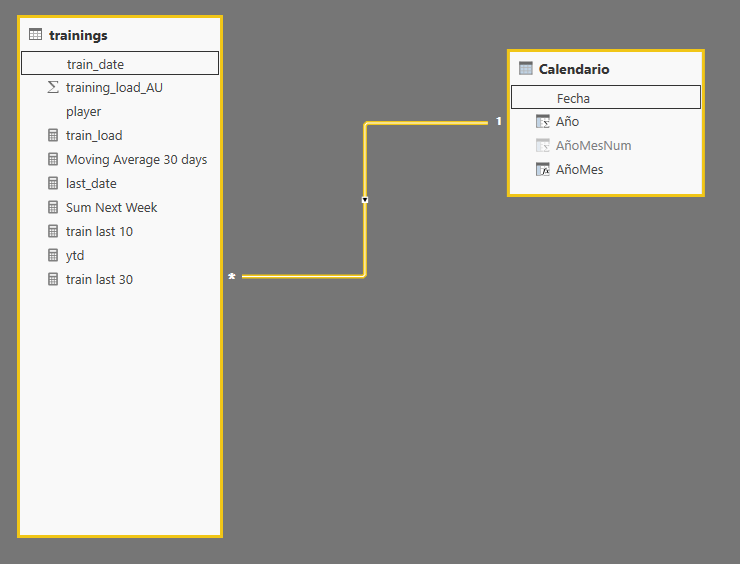This screenshot has height=564, width=740.
Task: Click the calculator icon beside train last 10
Action: [x=53, y=231]
